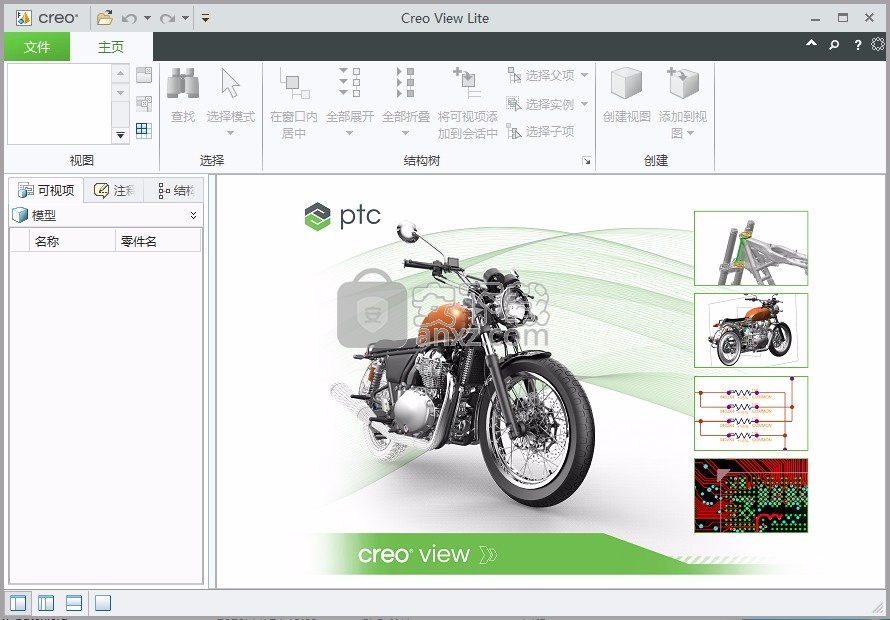This screenshot has height=620, width=890.
Task: Click the 全部折叠 icon
Action: pos(405,83)
